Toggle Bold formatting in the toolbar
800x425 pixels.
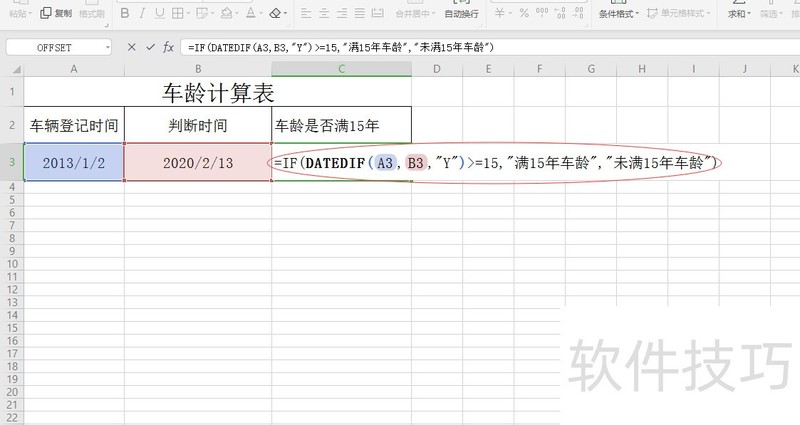tap(124, 13)
